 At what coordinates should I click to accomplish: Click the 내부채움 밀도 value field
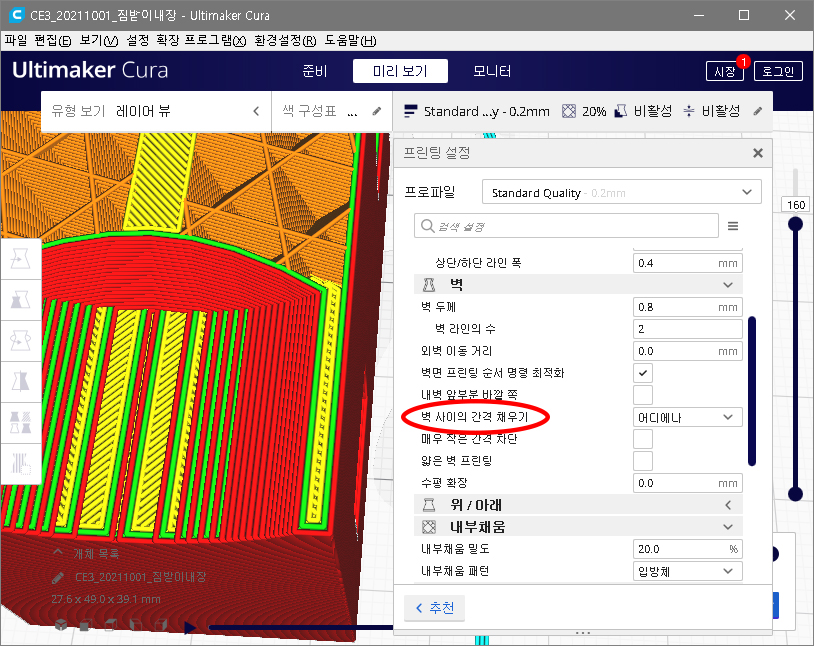tap(687, 549)
